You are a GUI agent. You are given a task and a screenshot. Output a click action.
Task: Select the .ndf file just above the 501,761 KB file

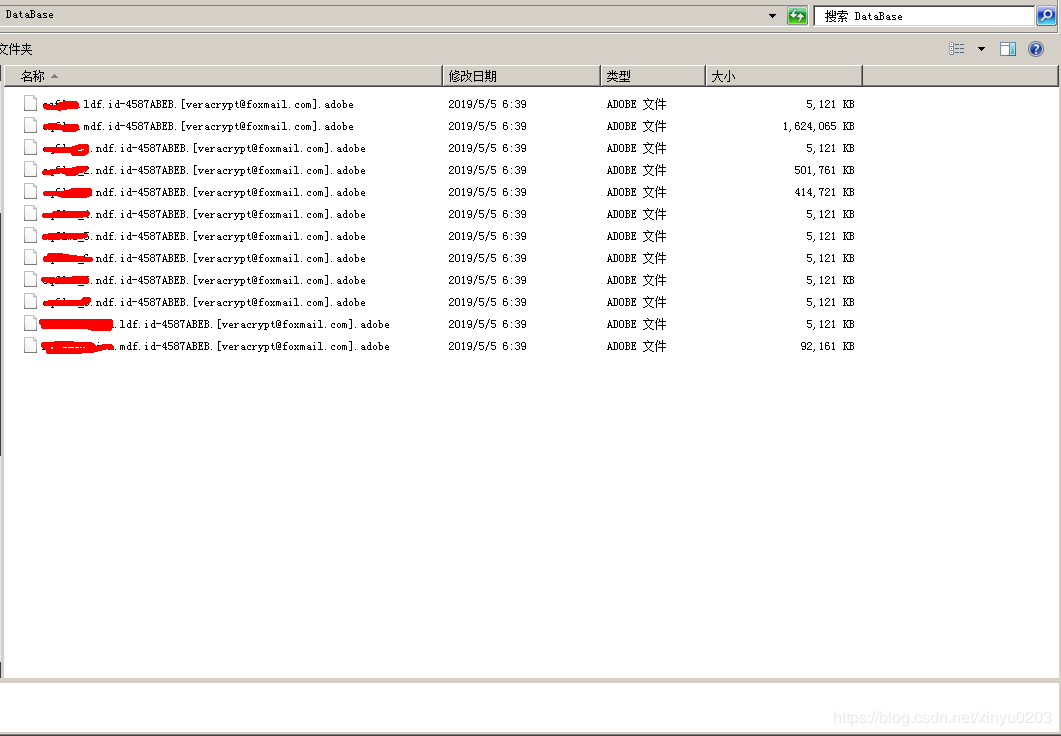click(x=204, y=148)
